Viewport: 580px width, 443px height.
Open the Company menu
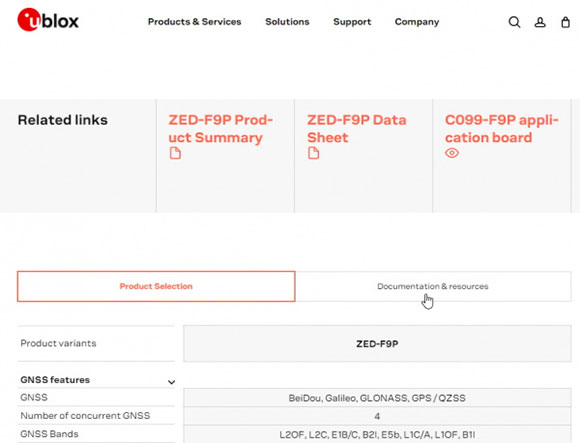click(x=417, y=22)
